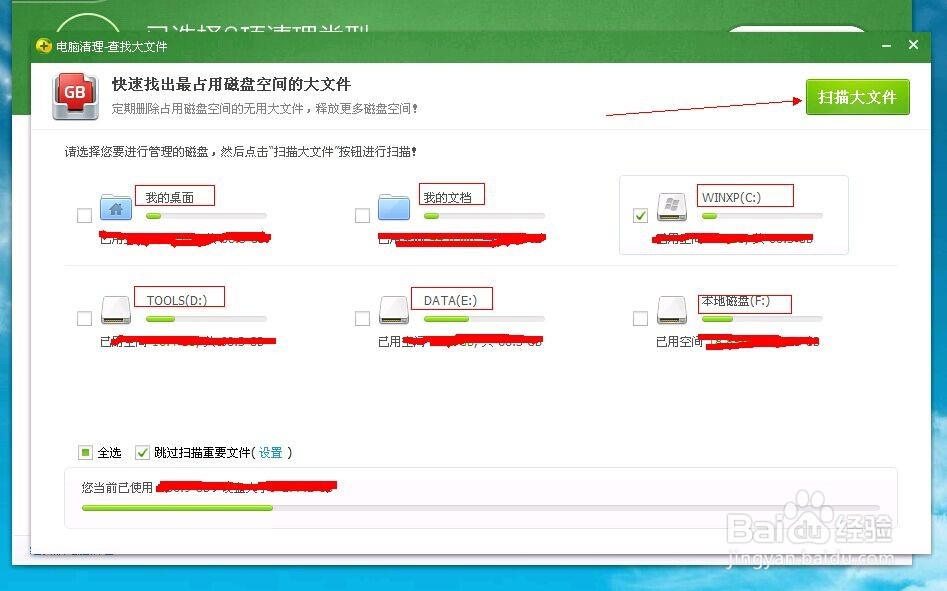Screen dimensions: 947x591
Task: Click the yellow app icon in title bar
Action: point(43,45)
